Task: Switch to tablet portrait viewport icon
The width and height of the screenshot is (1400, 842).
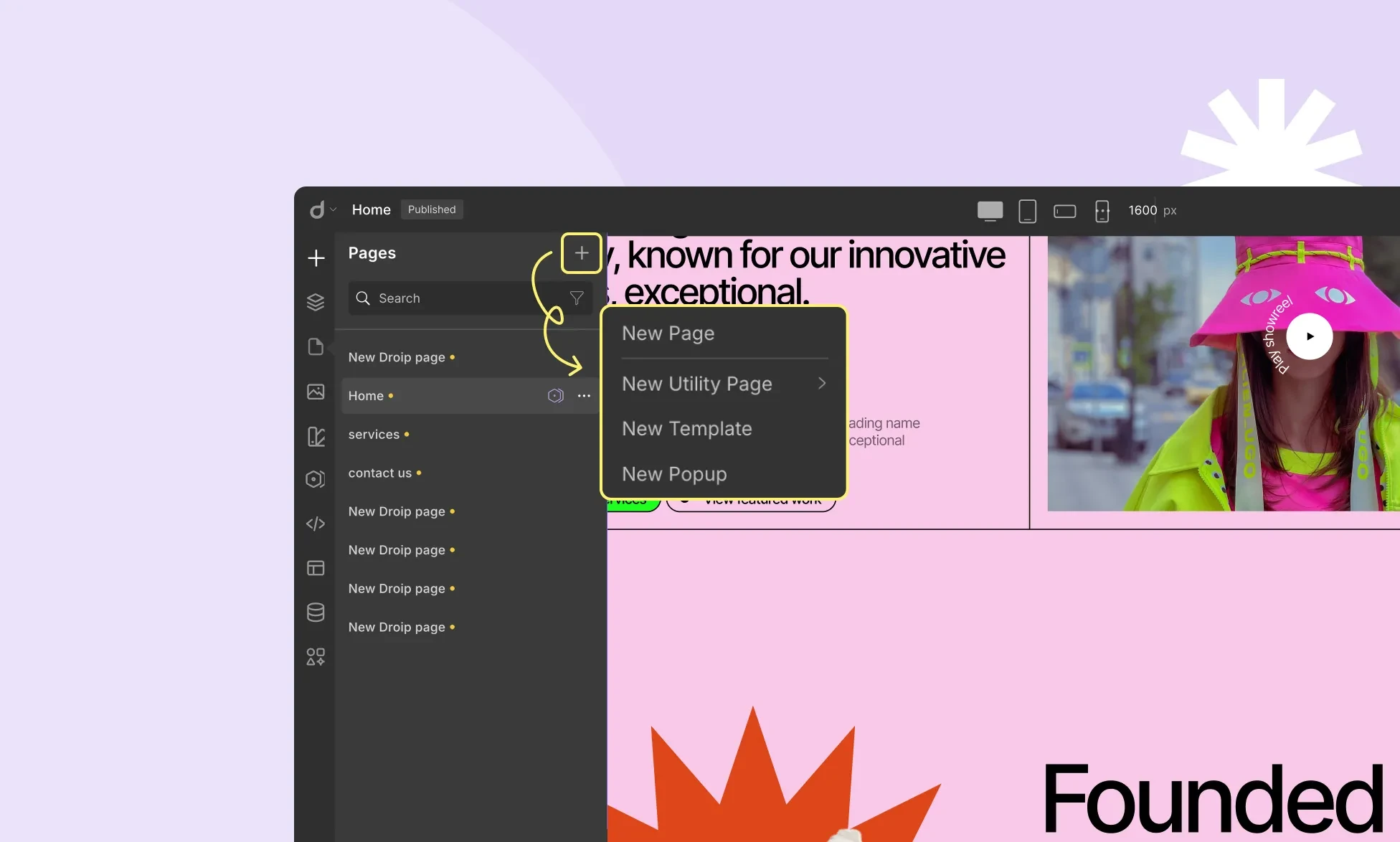Action: (x=1027, y=211)
